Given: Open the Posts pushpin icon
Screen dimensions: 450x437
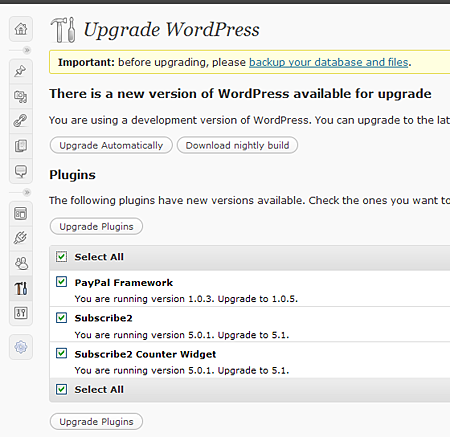Looking at the screenshot, I should [21, 71].
